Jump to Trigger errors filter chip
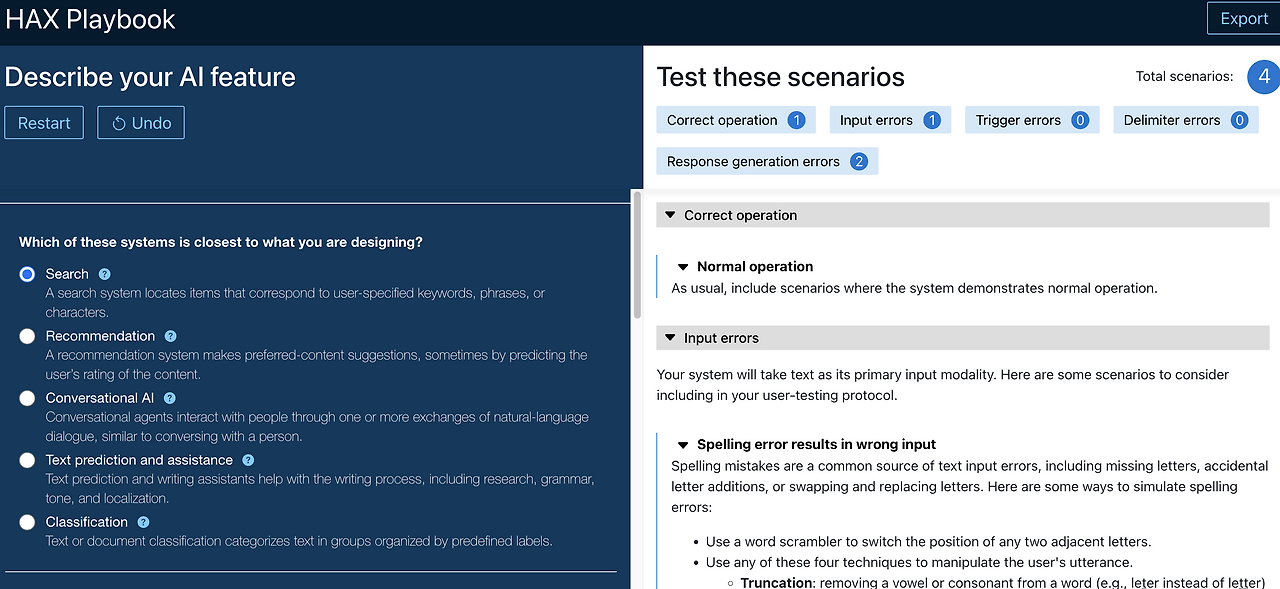The height and width of the screenshot is (589, 1280). (1031, 120)
